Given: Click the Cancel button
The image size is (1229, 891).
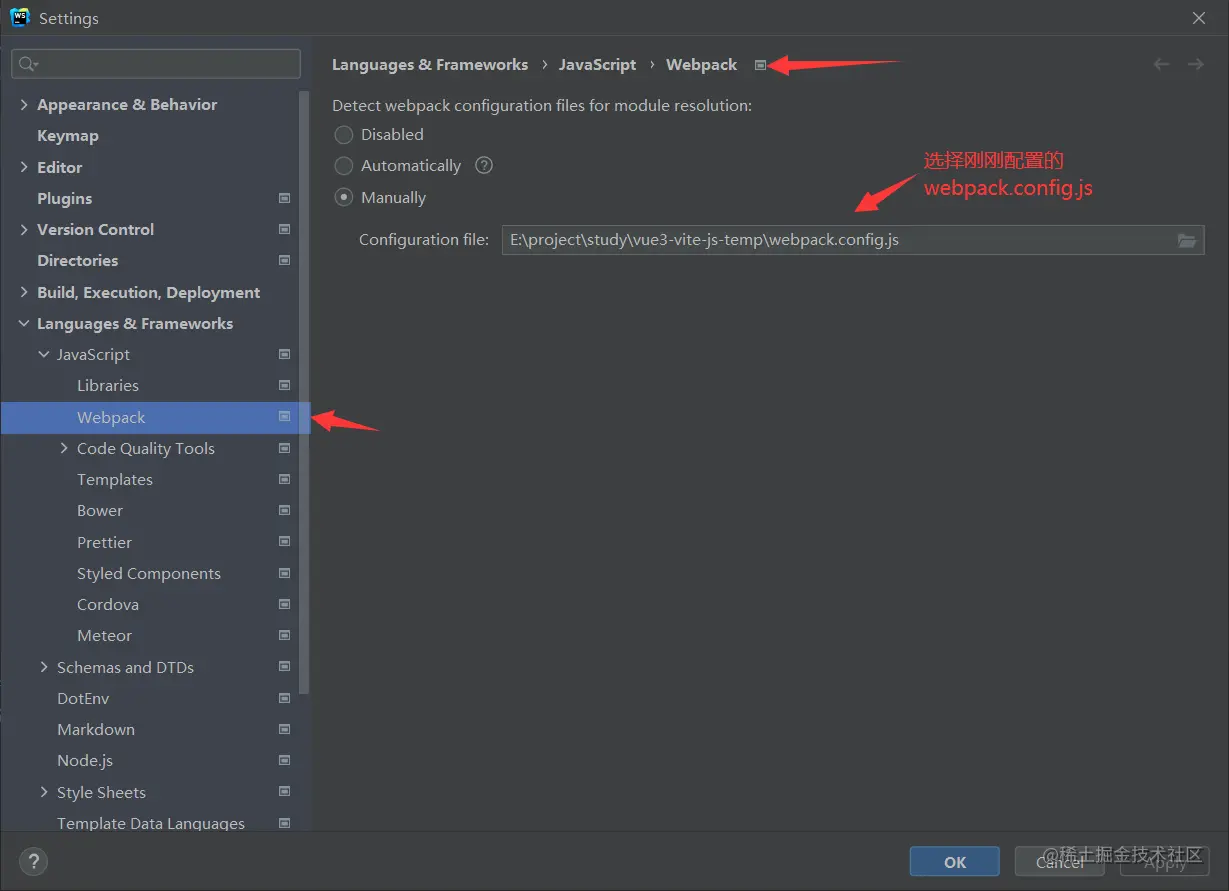Looking at the screenshot, I should tap(1060, 861).
